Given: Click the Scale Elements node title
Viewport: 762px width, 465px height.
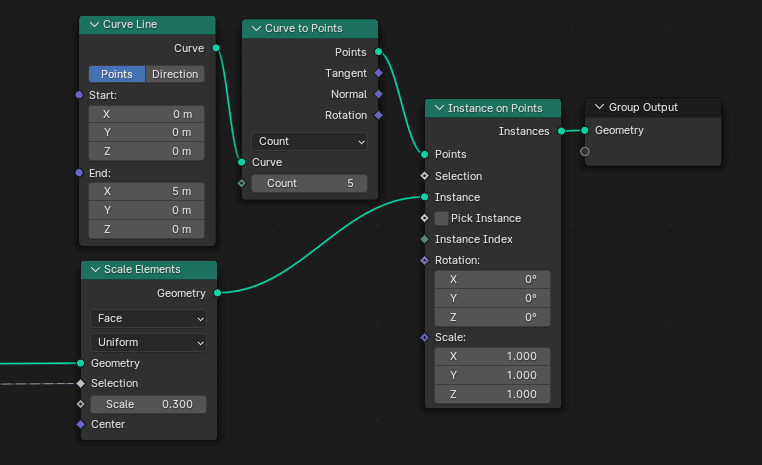Looking at the screenshot, I should [142, 269].
